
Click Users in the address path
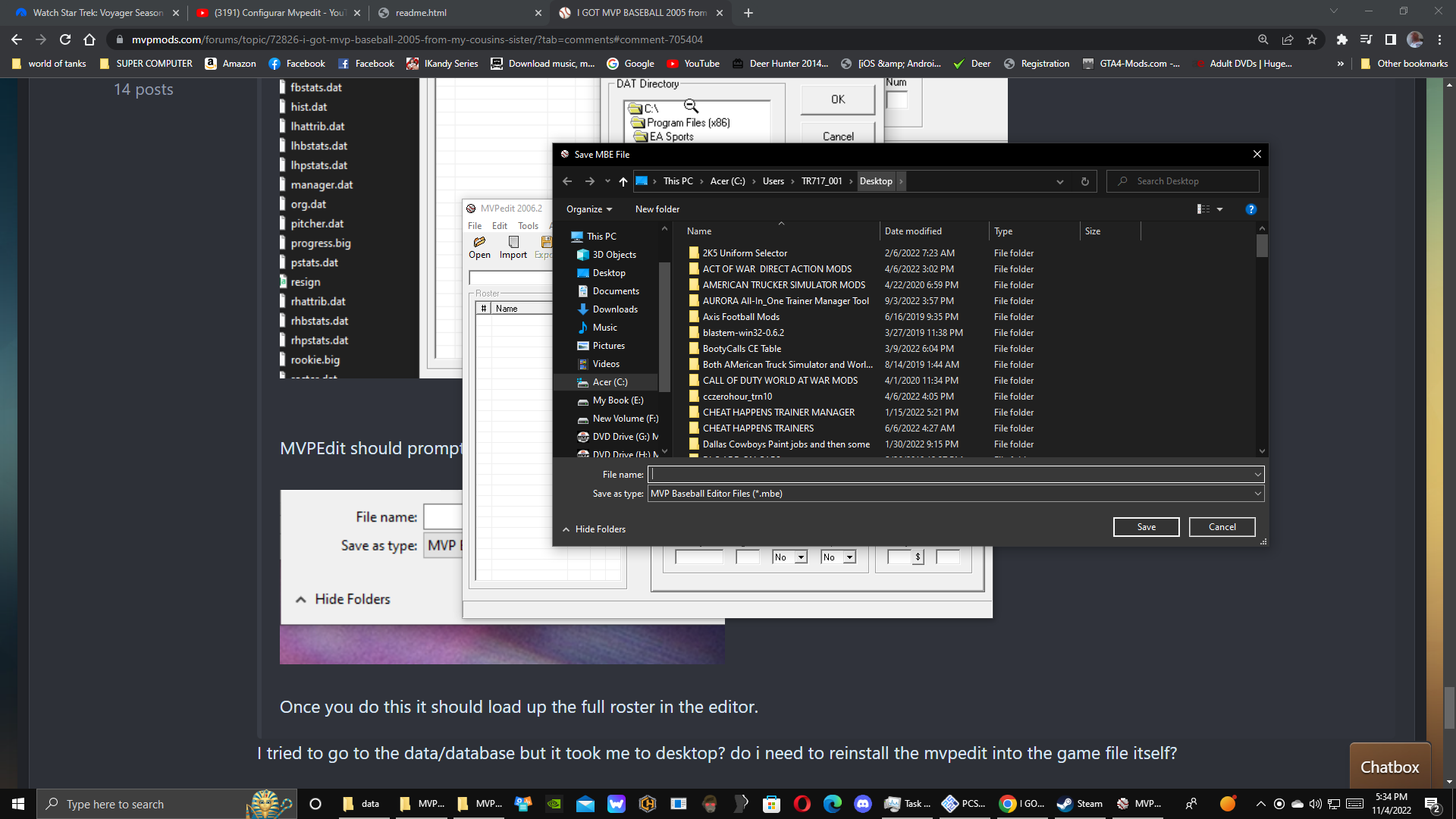pos(773,181)
